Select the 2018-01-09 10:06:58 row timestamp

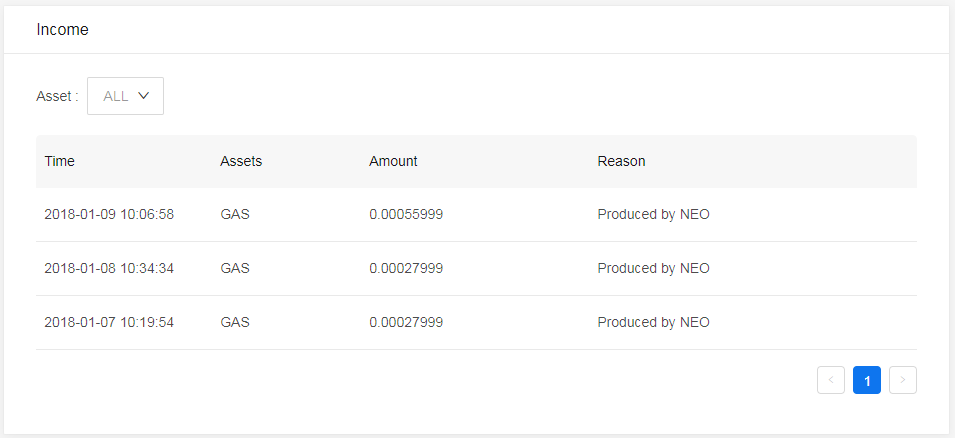click(109, 214)
